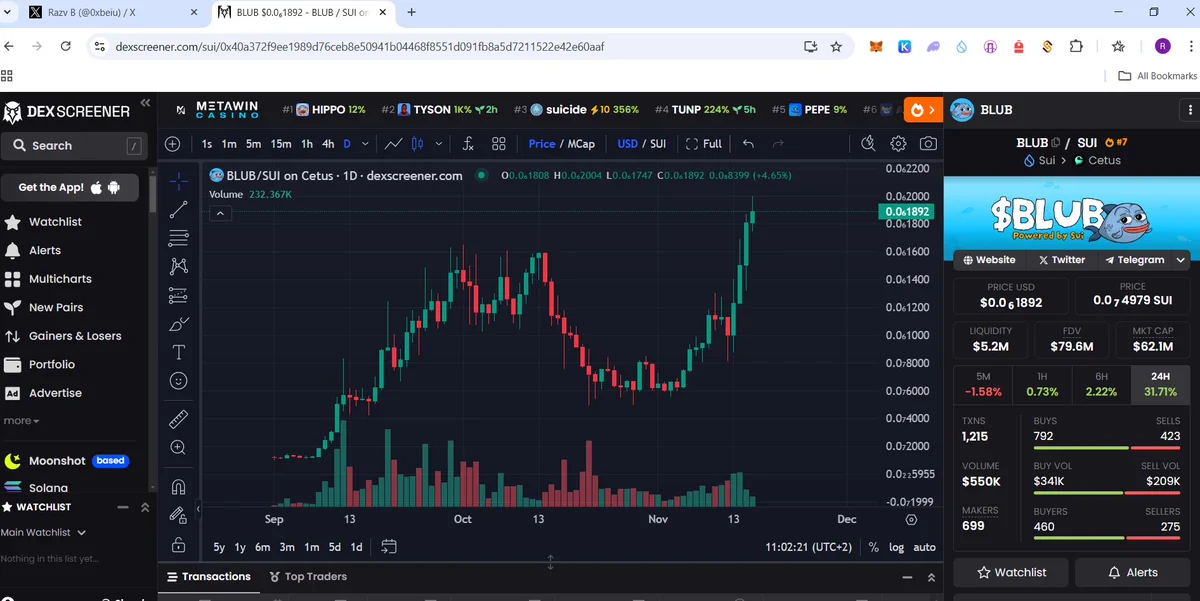Image resolution: width=1200 pixels, height=601 pixels.
Task: Expand the chart style dropdown arrow
Action: 439,144
